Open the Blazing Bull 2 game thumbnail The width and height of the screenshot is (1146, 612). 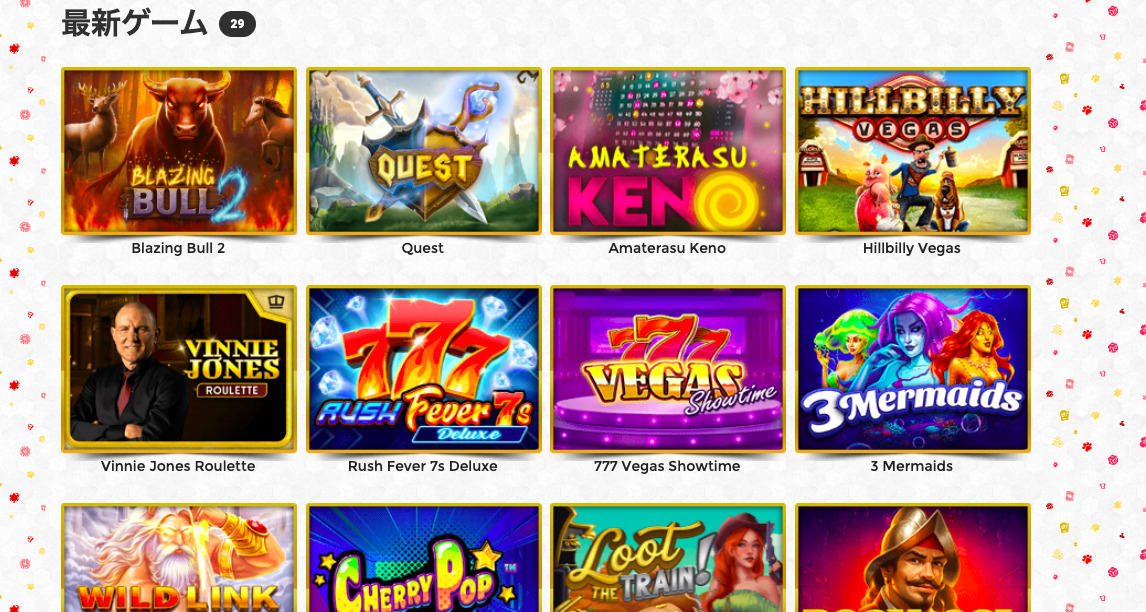(179, 151)
